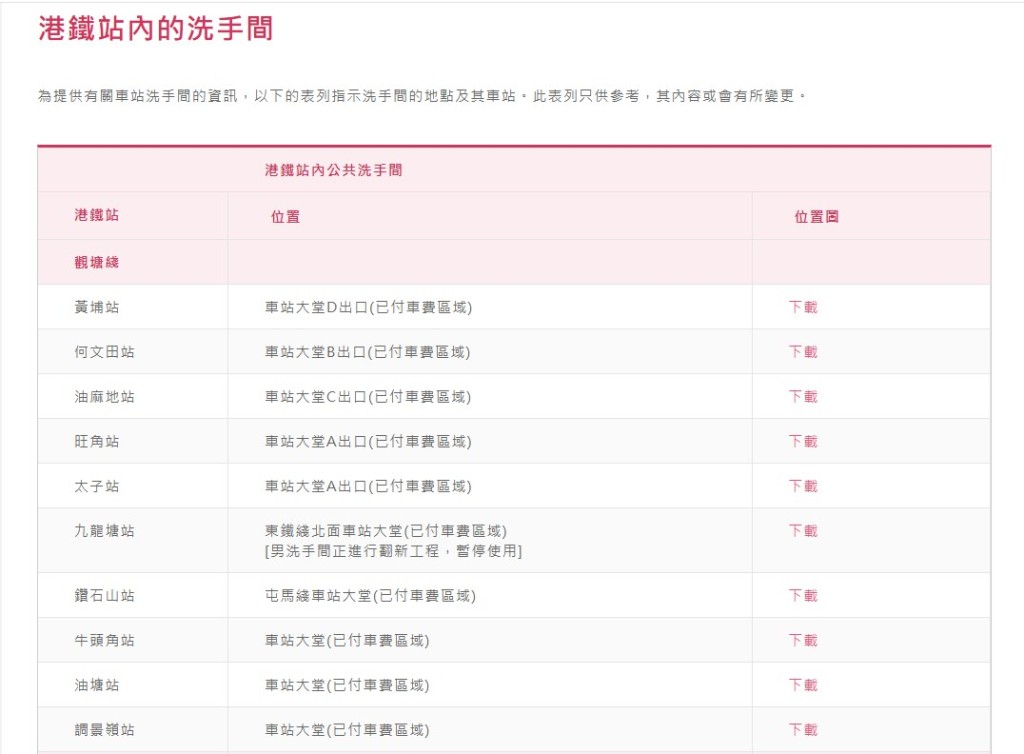Click the 觀塘綫 line heading row
Screen dimensions: 1024x754
click(x=514, y=262)
